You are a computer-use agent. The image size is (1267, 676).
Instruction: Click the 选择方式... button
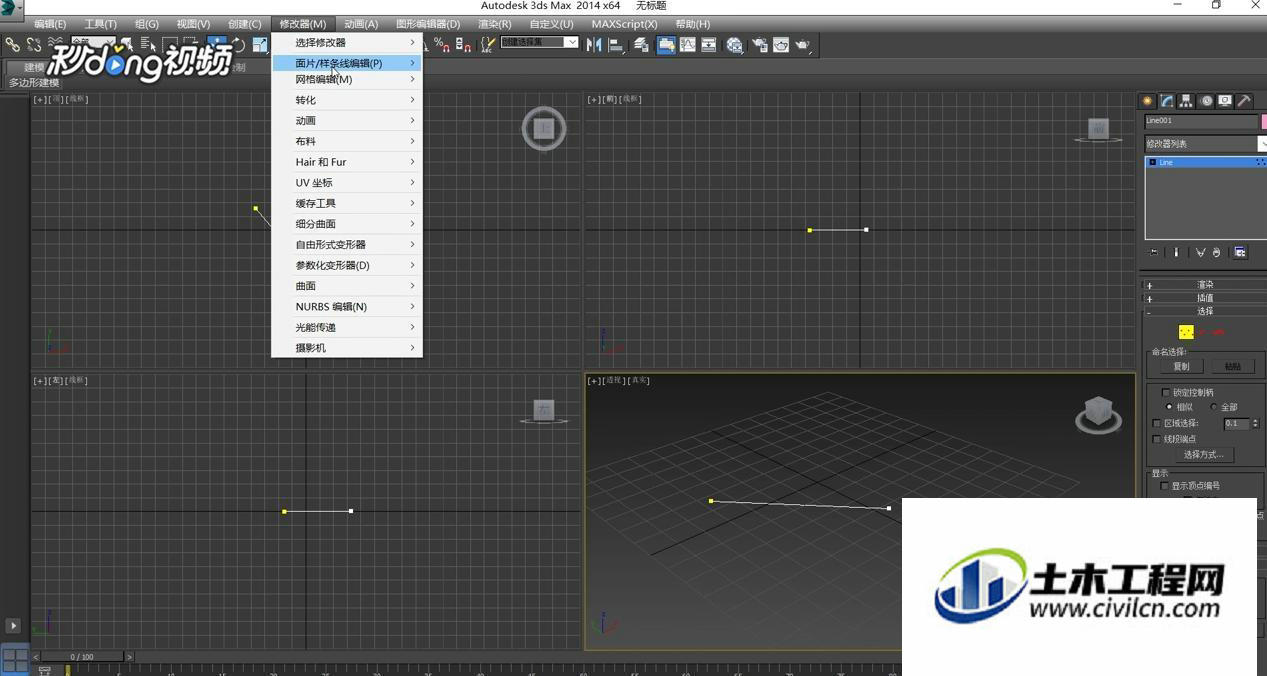(1205, 455)
